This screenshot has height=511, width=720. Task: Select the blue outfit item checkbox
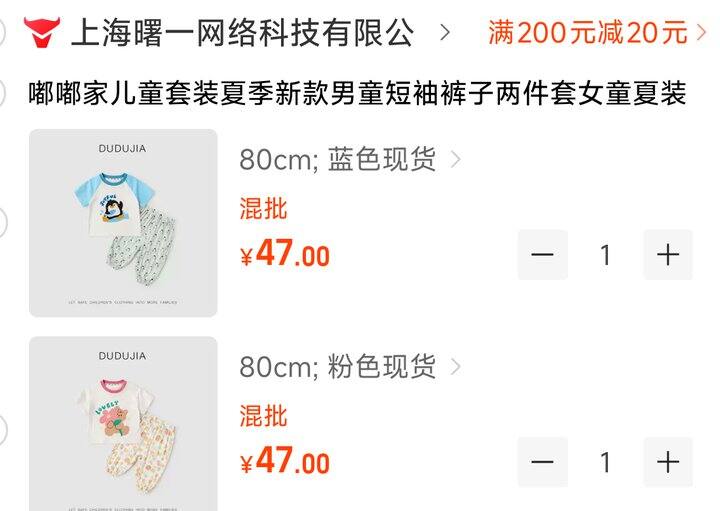(2, 223)
